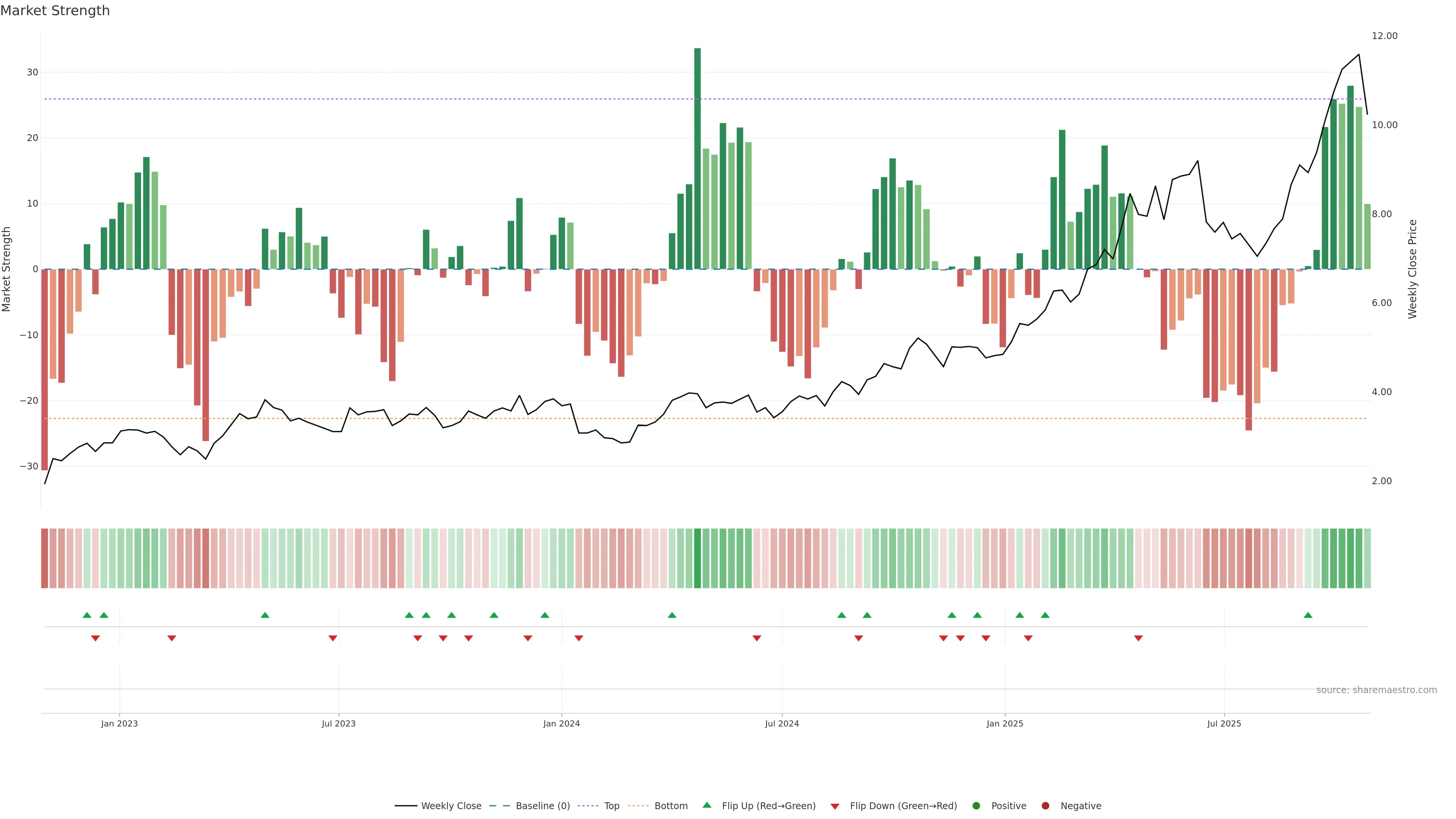1456x819 pixels.
Task: Click the red Negative circle legend icon
Action: (x=1045, y=806)
